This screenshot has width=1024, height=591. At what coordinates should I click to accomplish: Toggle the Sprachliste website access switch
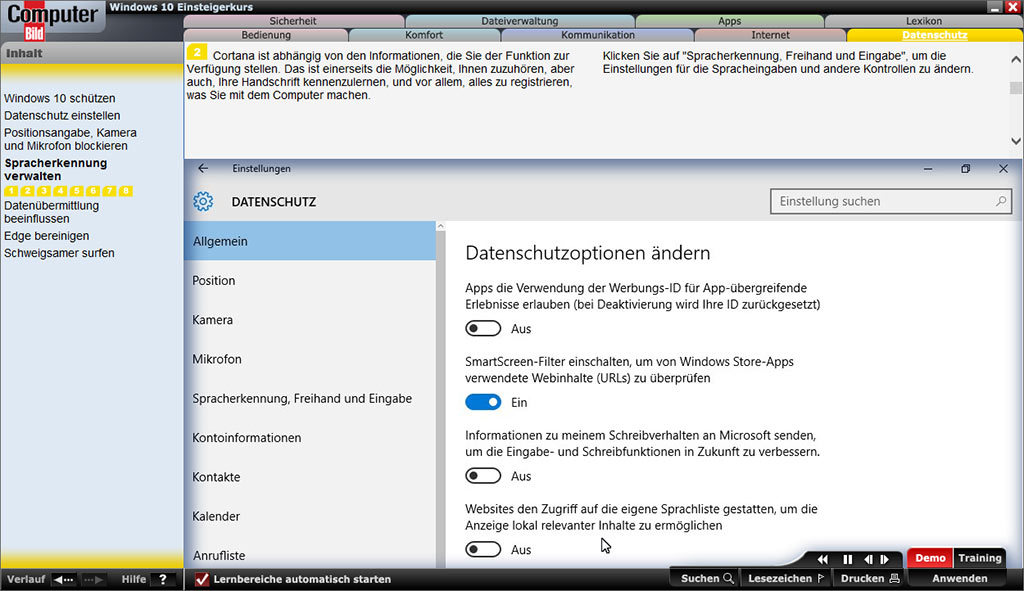[483, 550]
